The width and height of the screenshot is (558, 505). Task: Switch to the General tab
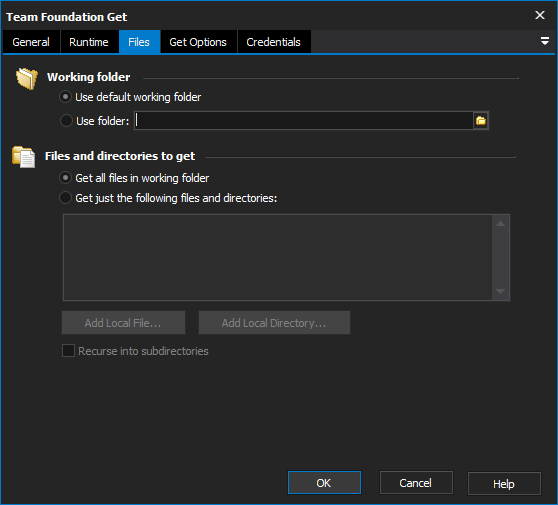pos(31,42)
